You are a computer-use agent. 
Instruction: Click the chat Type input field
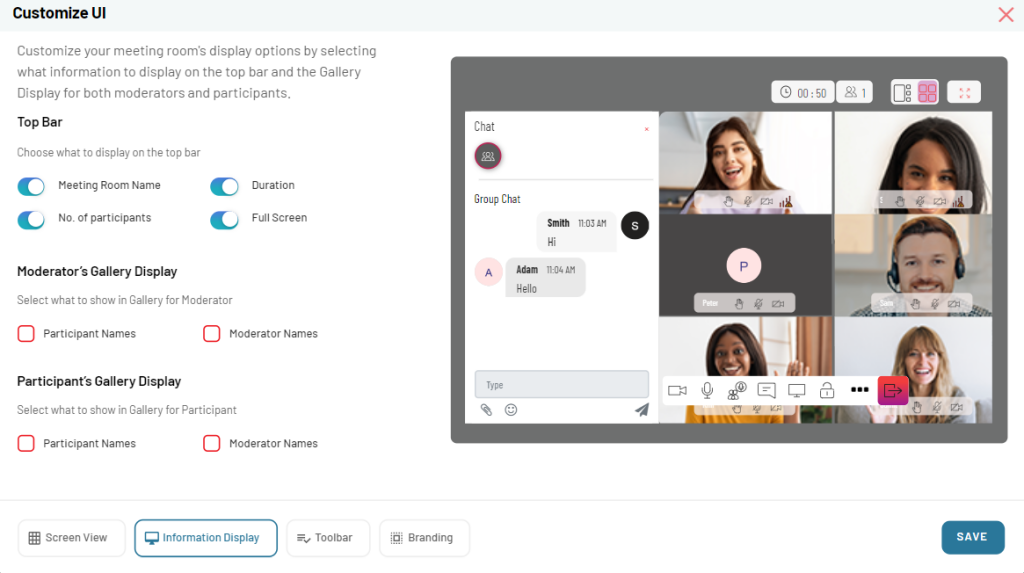coord(562,385)
